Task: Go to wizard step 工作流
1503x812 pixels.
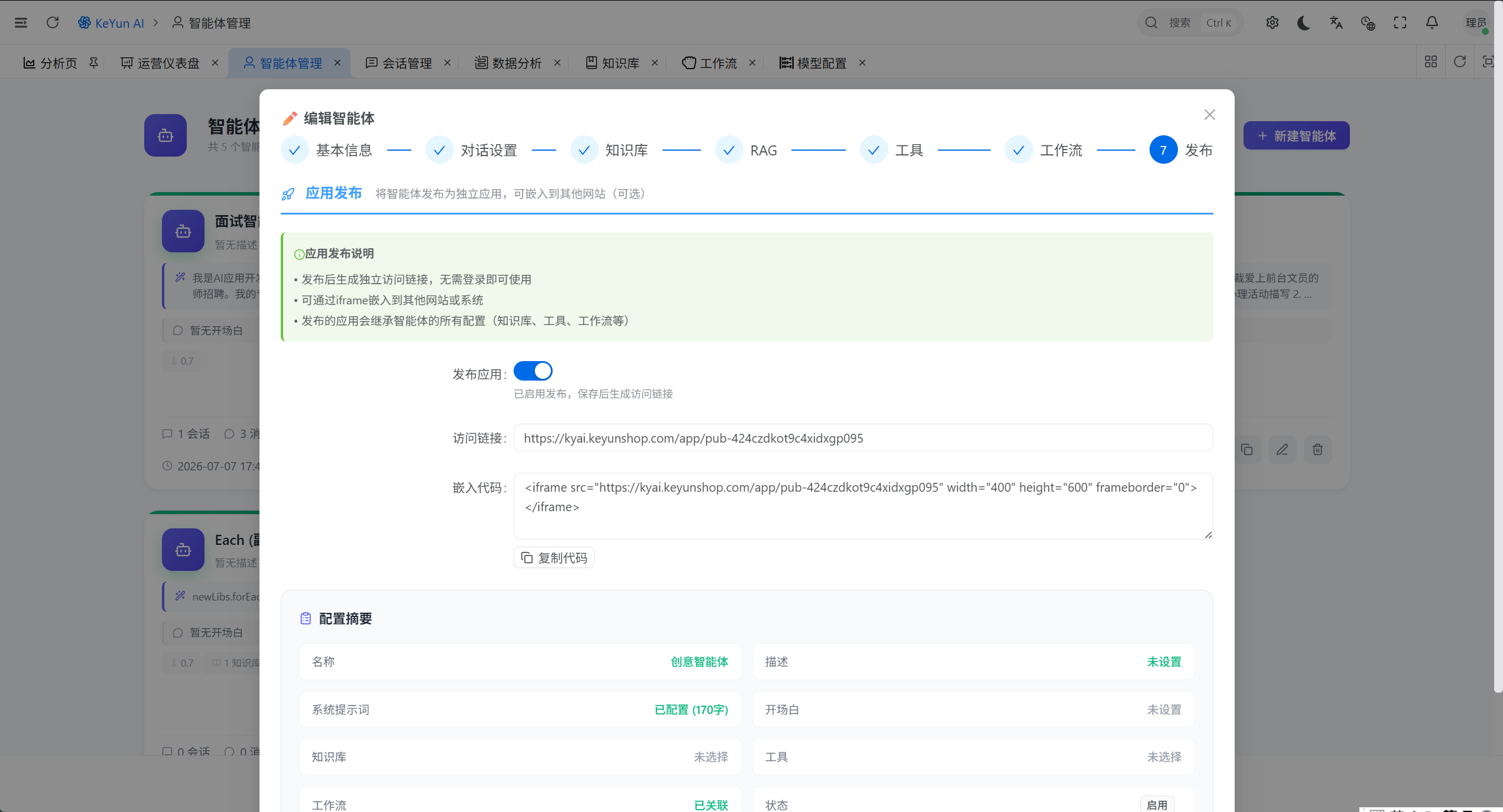Action: [x=1044, y=150]
